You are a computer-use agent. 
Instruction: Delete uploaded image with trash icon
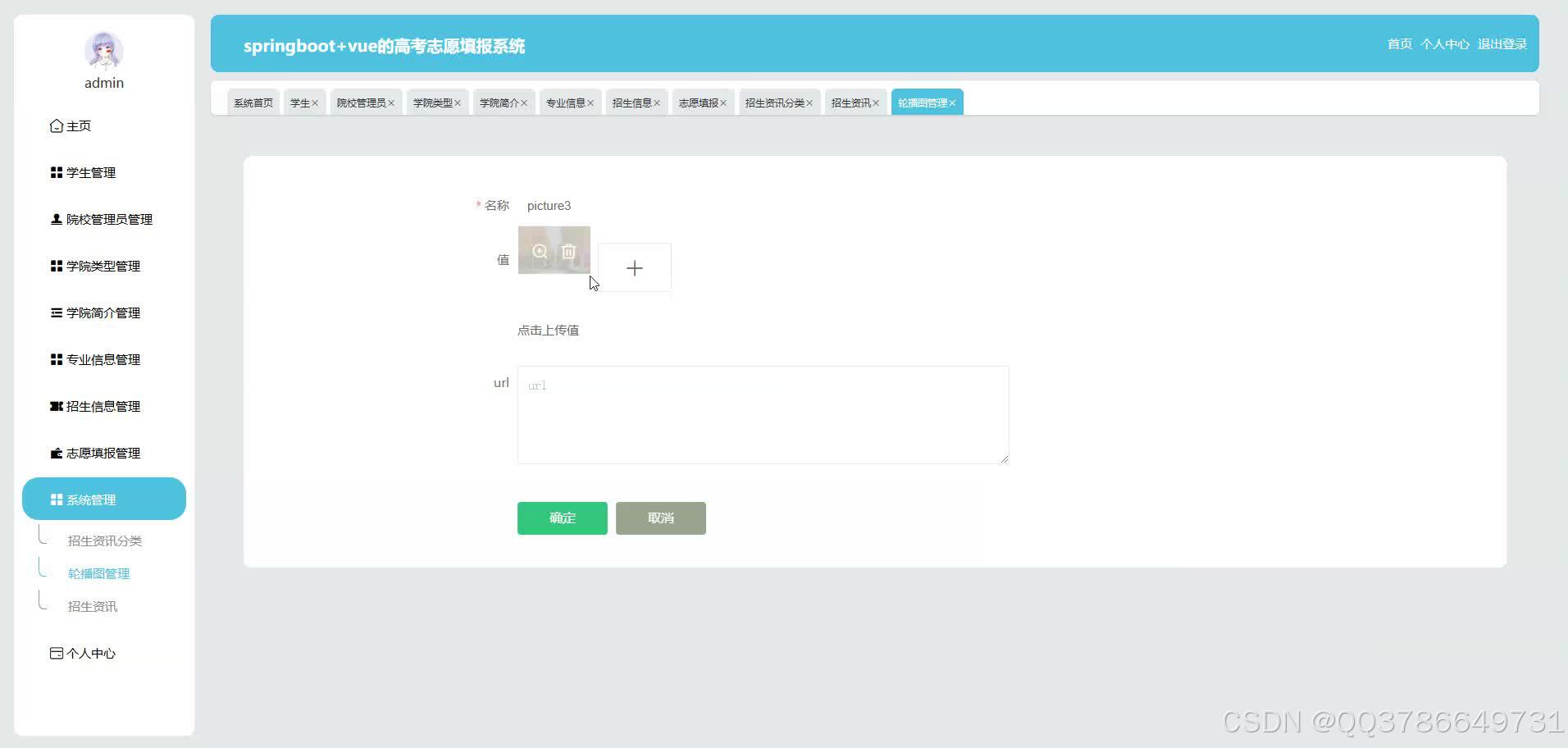[x=568, y=251]
